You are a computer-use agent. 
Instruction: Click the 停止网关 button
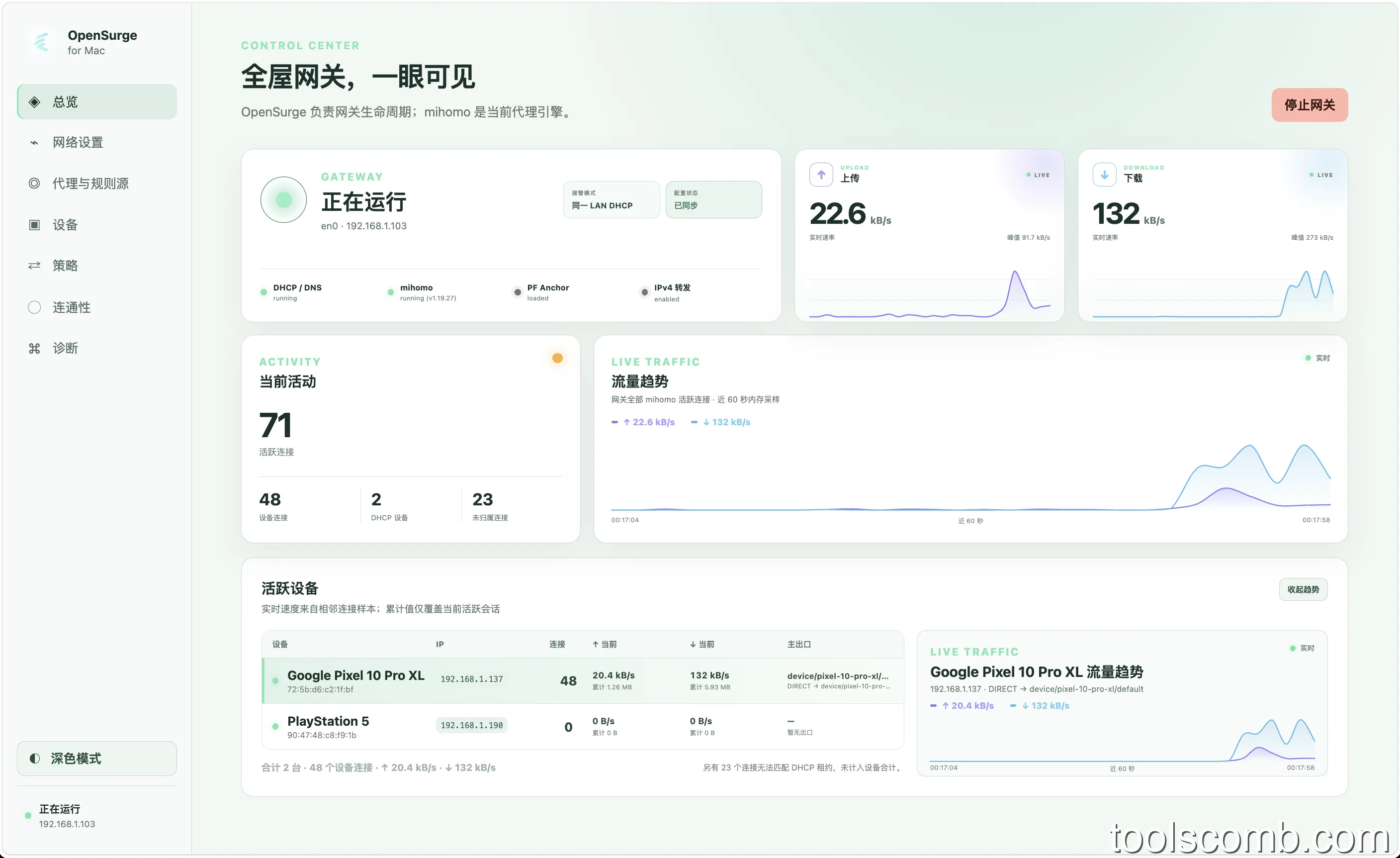point(1309,104)
